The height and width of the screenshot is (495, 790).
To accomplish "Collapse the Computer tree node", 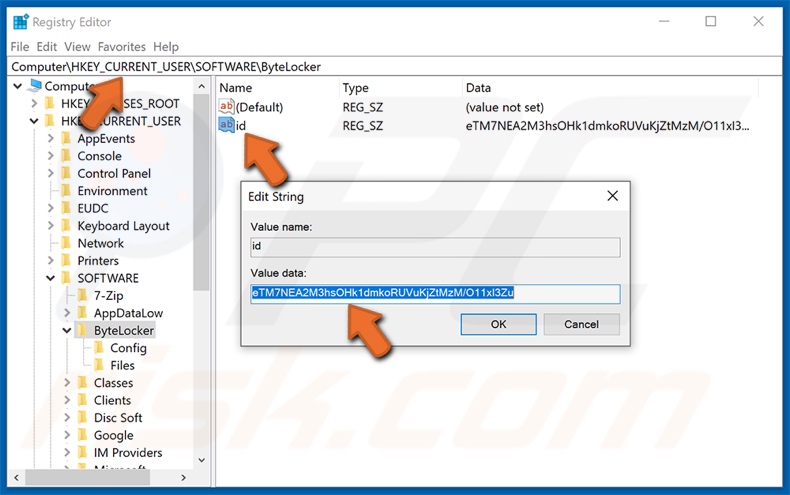I will (x=18, y=86).
